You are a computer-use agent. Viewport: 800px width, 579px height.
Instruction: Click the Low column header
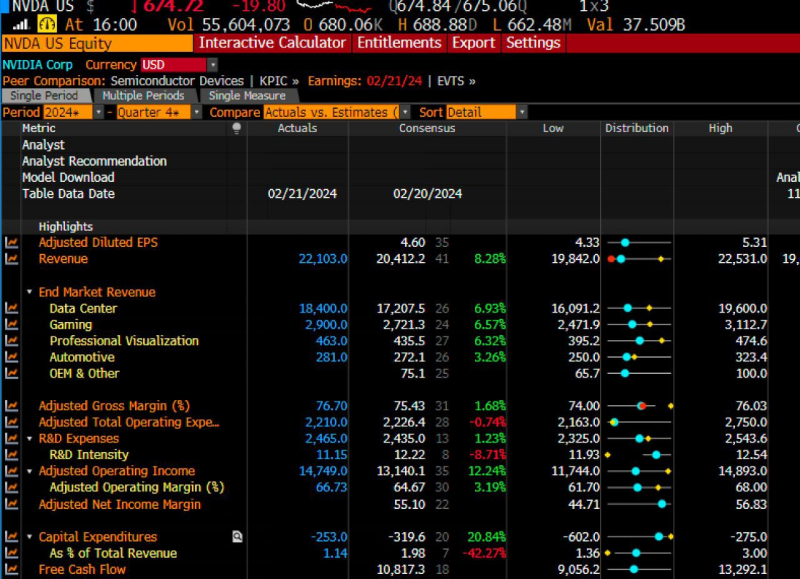click(553, 129)
